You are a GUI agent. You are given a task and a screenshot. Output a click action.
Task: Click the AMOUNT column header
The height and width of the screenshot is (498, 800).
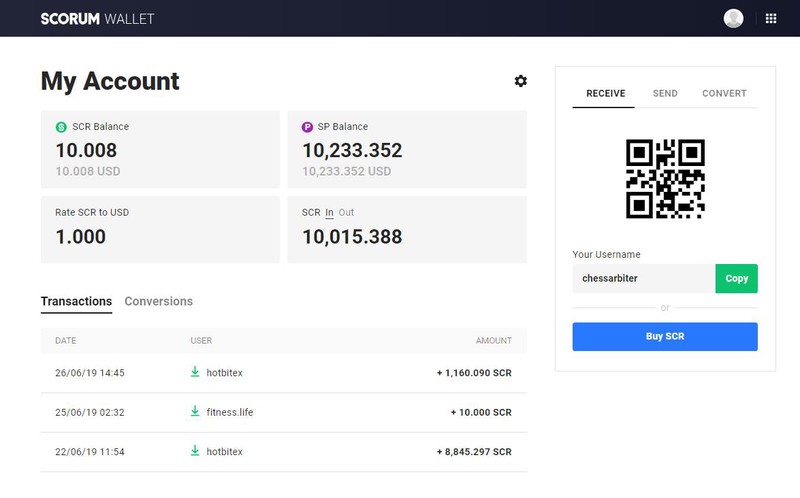click(493, 340)
